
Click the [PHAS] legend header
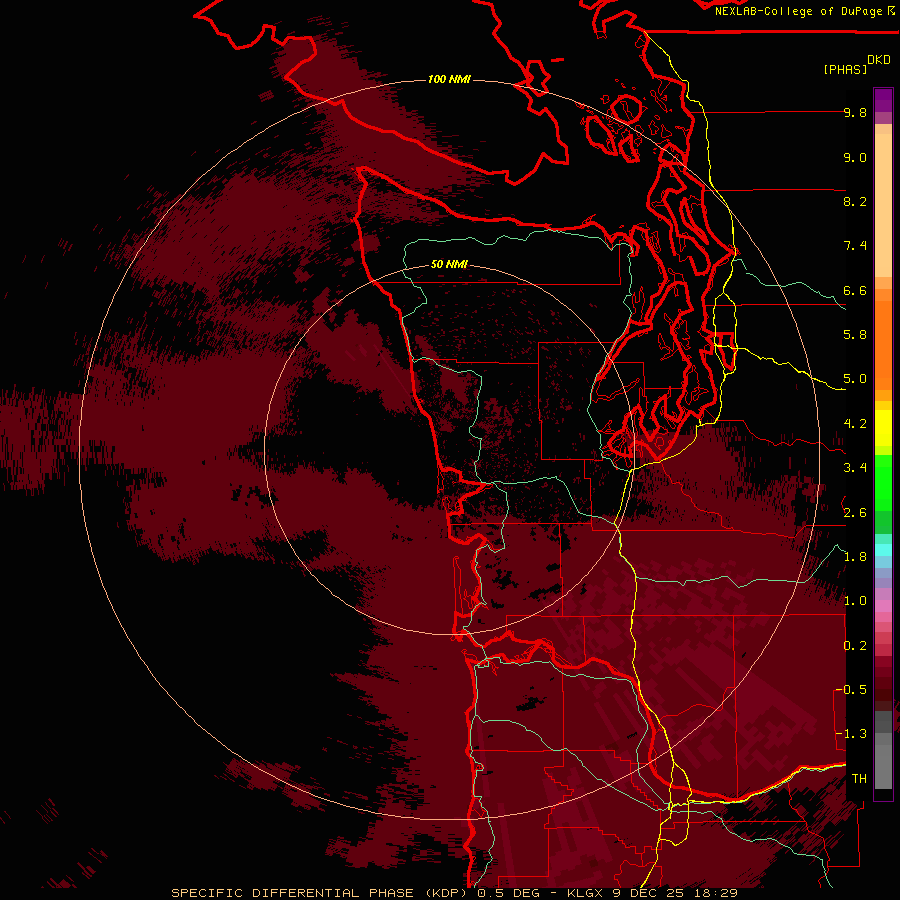tap(845, 69)
